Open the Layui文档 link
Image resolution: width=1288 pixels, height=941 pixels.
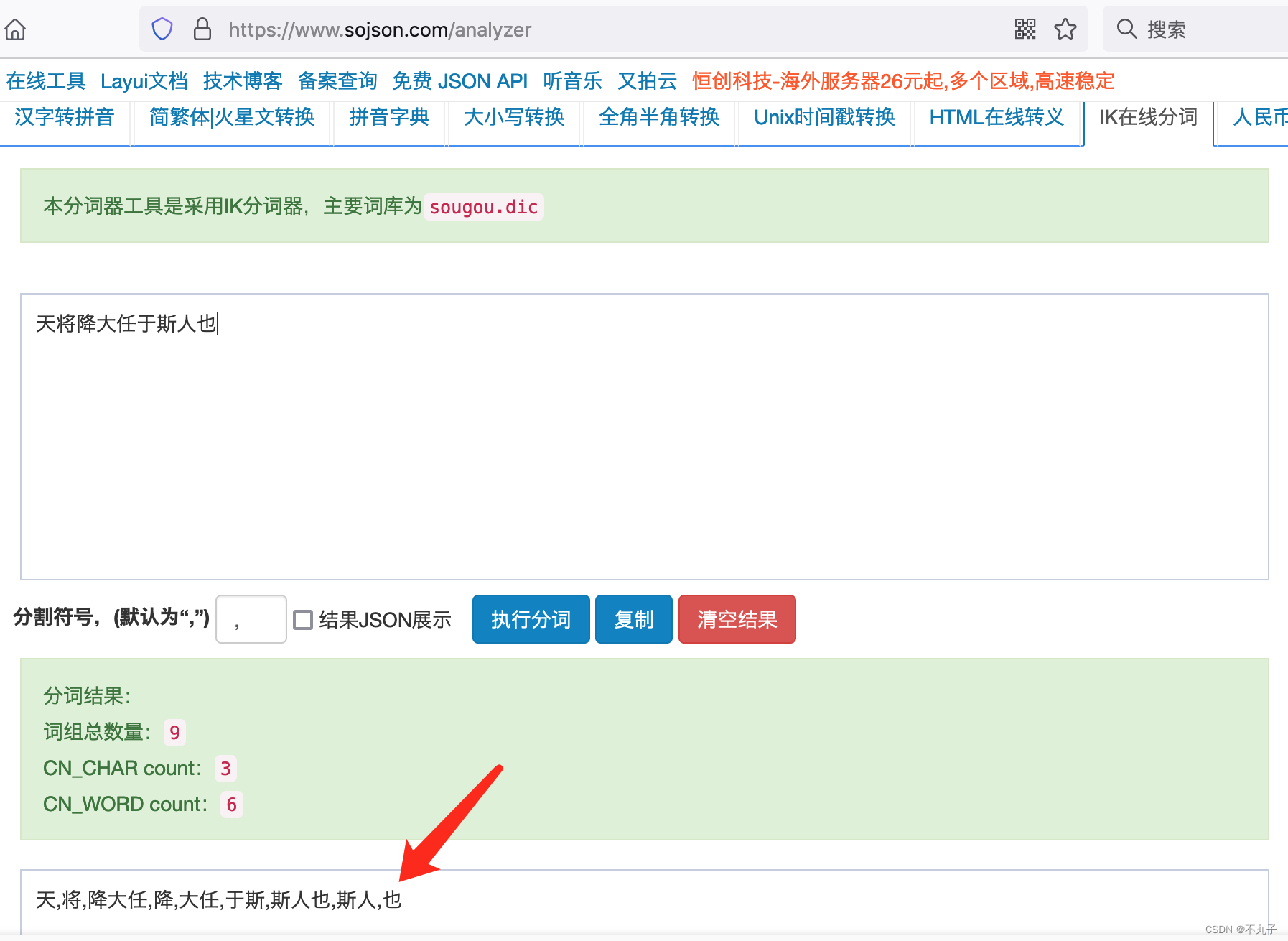[144, 81]
